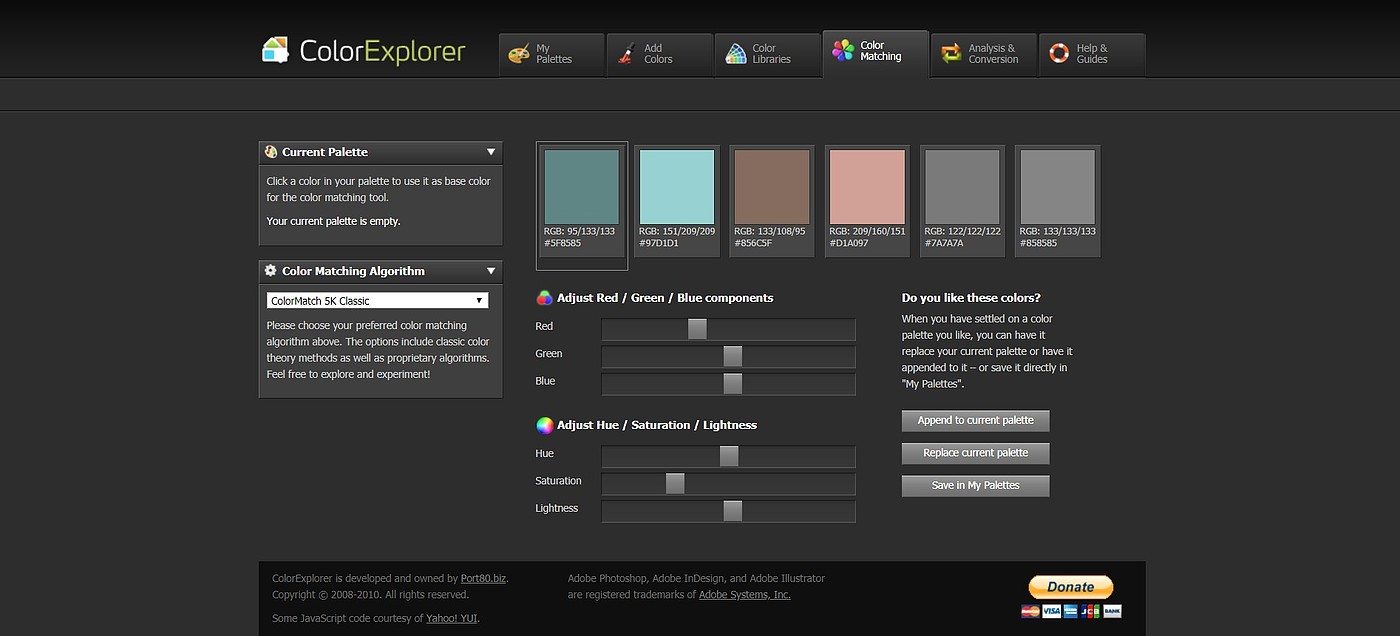Click the RGB circles icon above Red slider
The image size is (1400, 636).
coord(544,298)
